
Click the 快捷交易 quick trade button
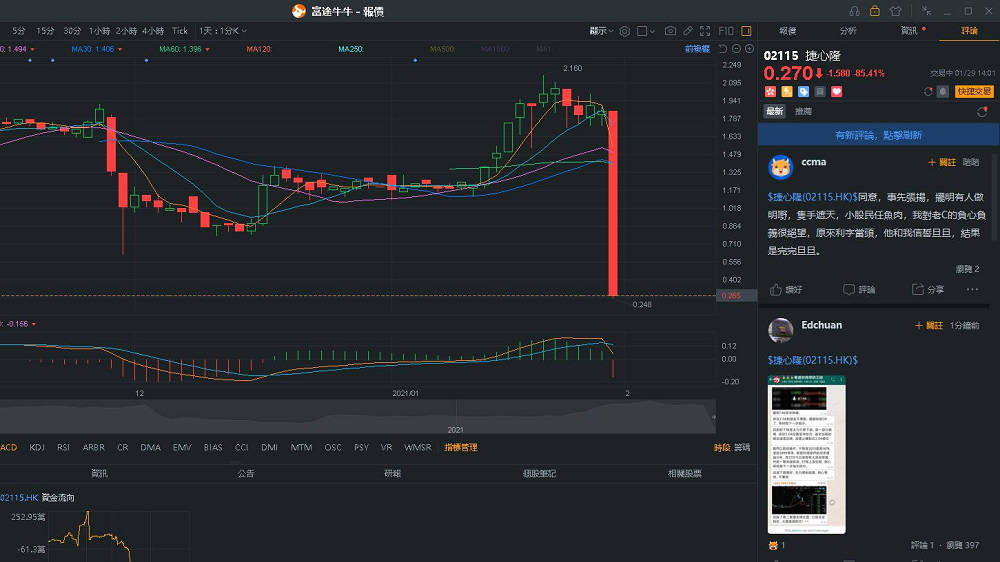[x=974, y=92]
